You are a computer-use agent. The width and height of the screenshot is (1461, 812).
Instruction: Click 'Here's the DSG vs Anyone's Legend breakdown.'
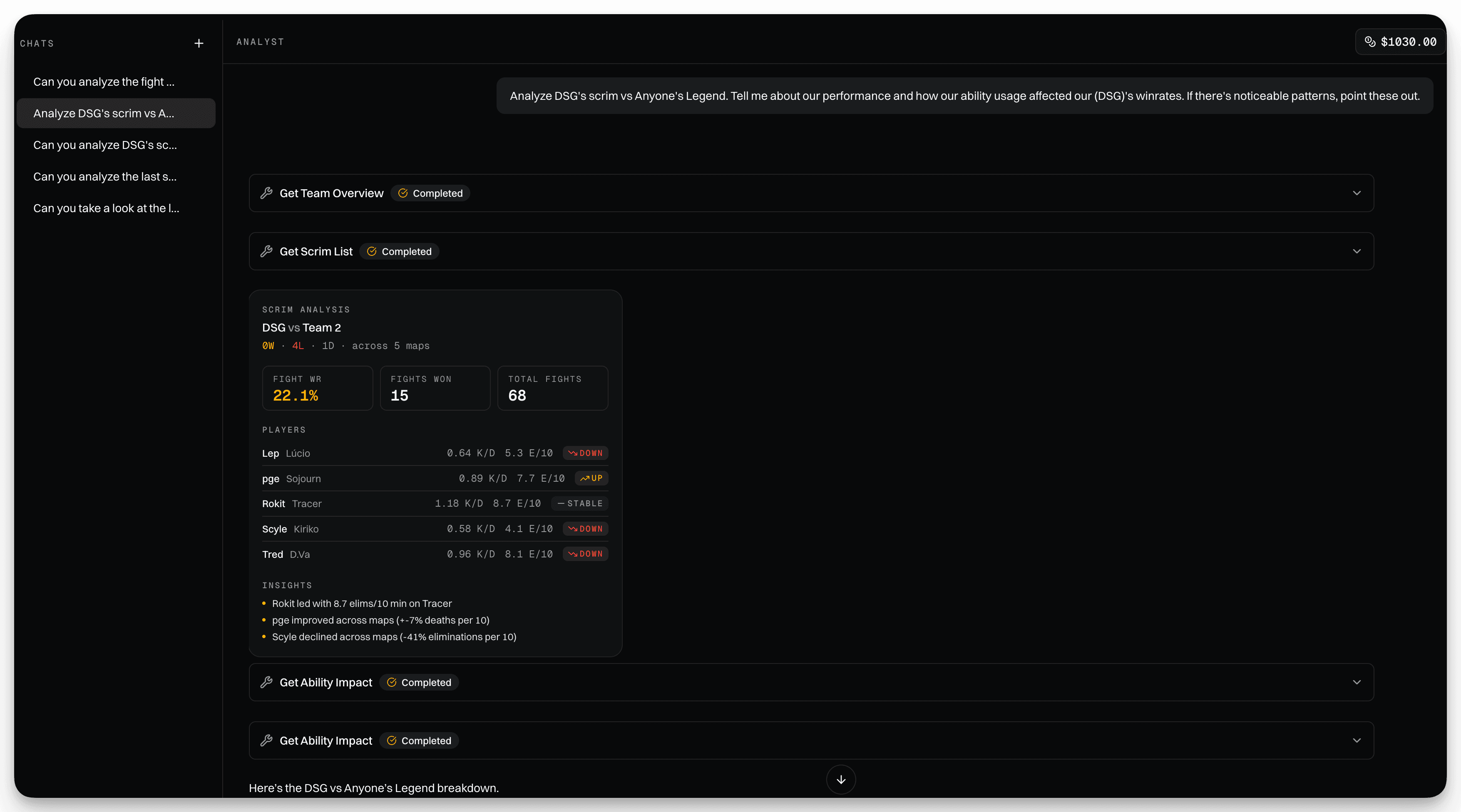[374, 788]
